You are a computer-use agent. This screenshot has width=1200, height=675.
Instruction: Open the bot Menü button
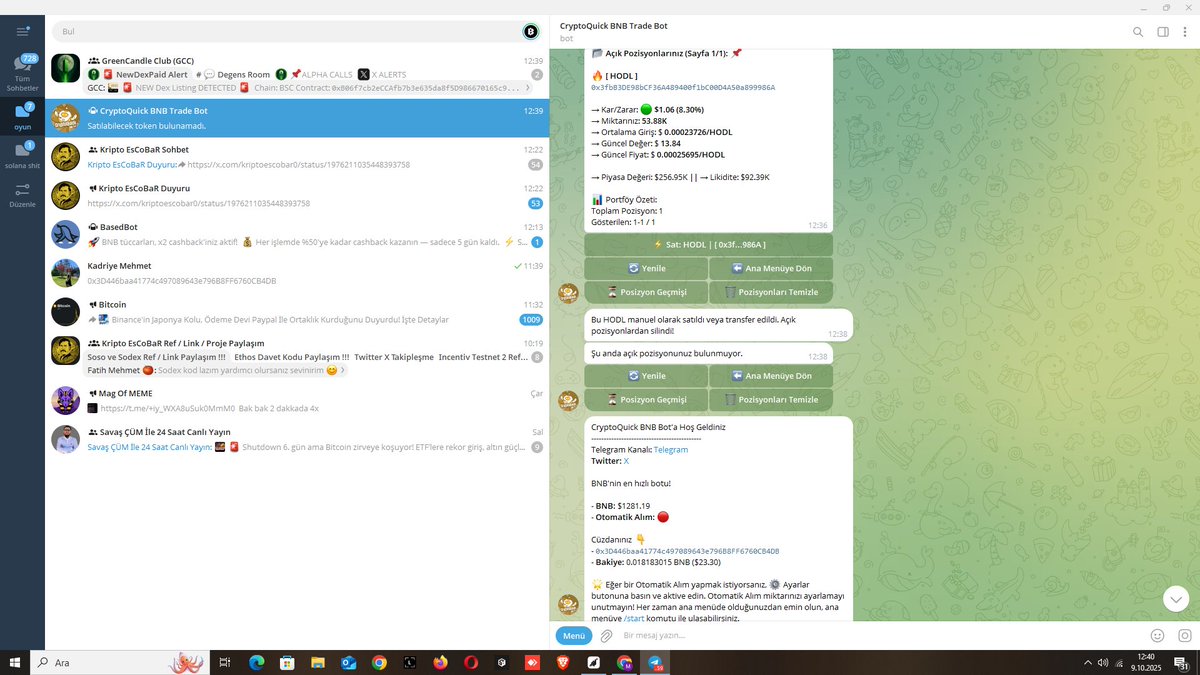click(574, 635)
